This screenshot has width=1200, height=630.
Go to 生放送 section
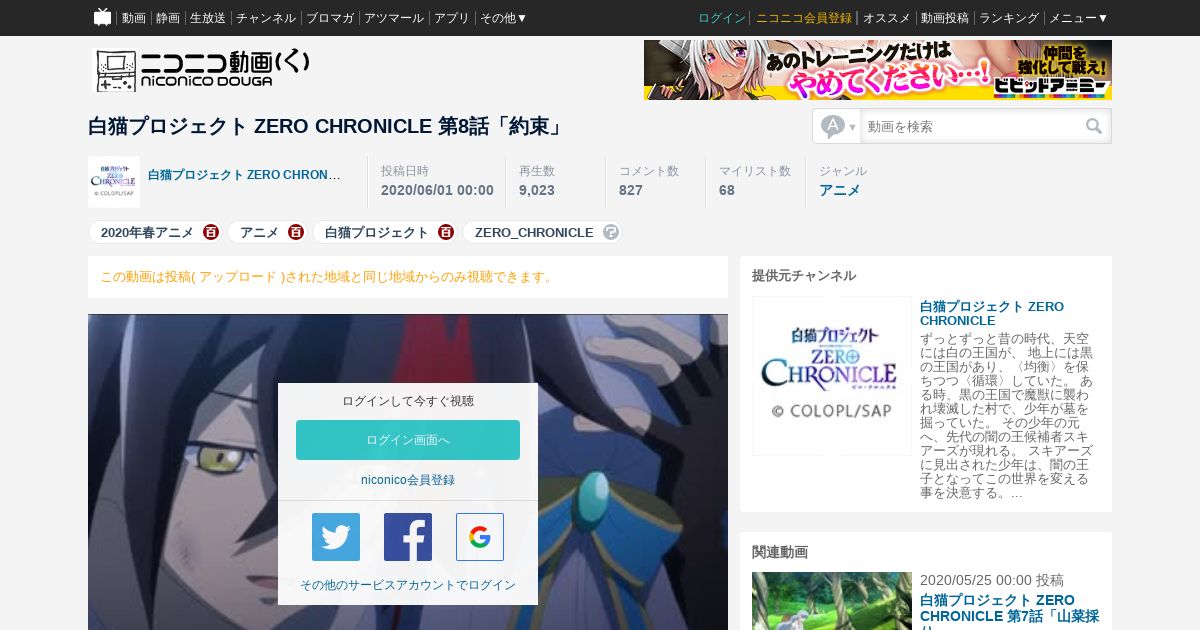tap(208, 18)
